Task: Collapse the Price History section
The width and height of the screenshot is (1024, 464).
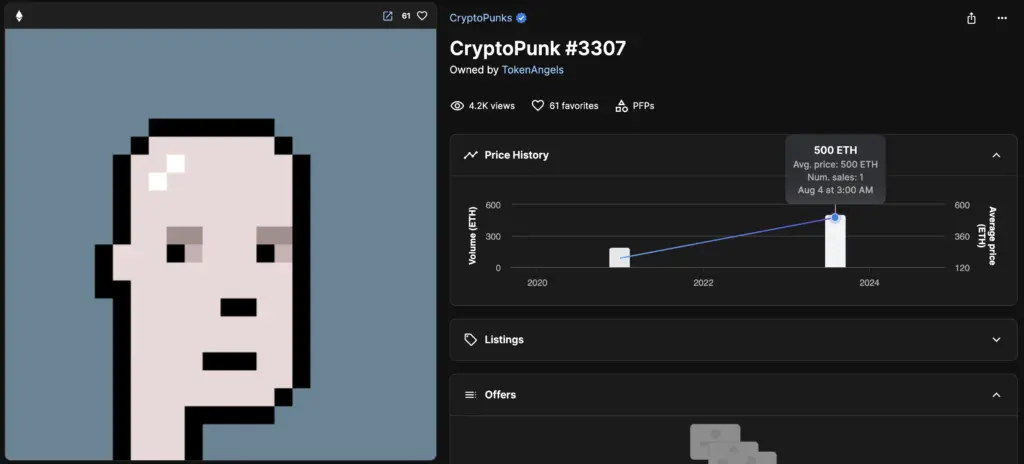Action: tap(996, 155)
